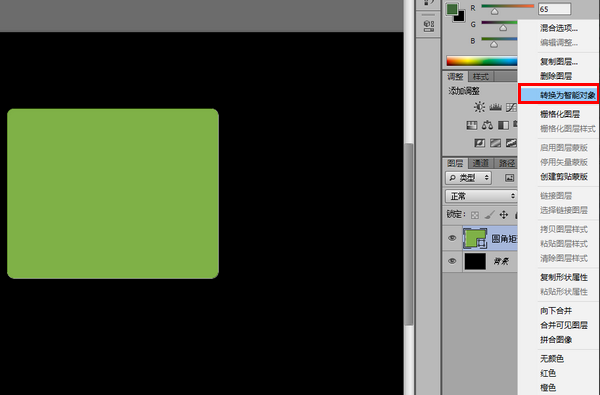Click the B channel slider handle
The height and width of the screenshot is (395, 600).
(x=494, y=44)
